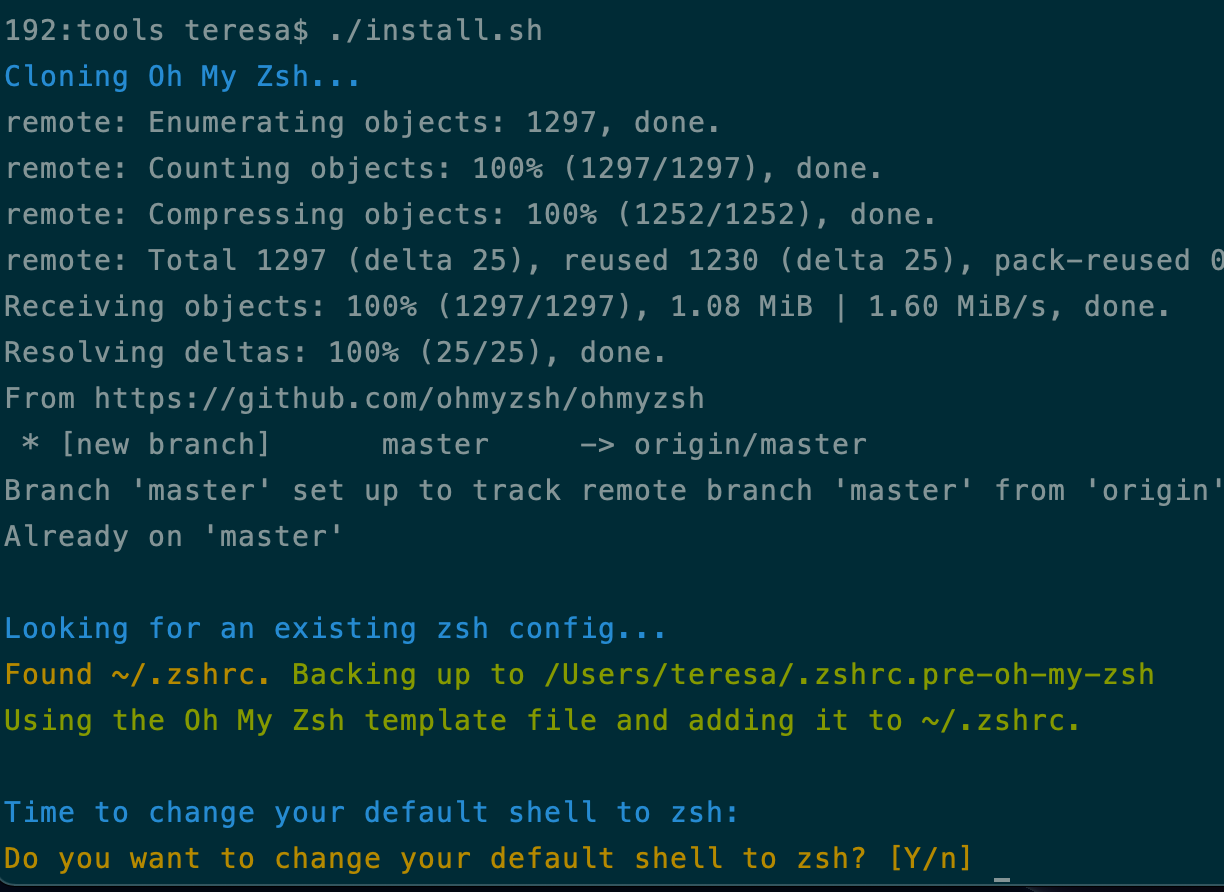
Task: Click the "Found ~/.zshrc." text
Action: pos(138,675)
